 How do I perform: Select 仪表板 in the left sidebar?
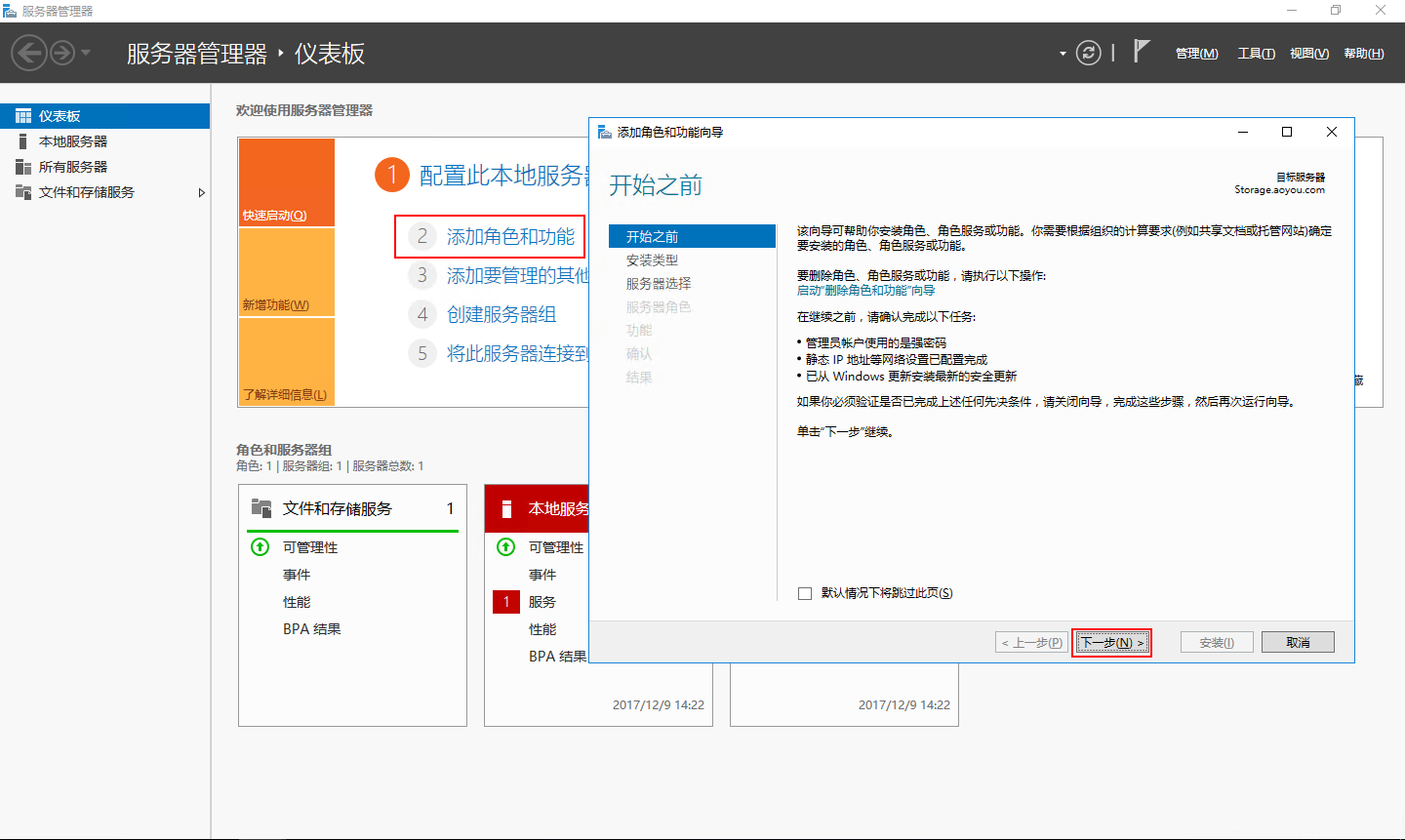(x=104, y=116)
